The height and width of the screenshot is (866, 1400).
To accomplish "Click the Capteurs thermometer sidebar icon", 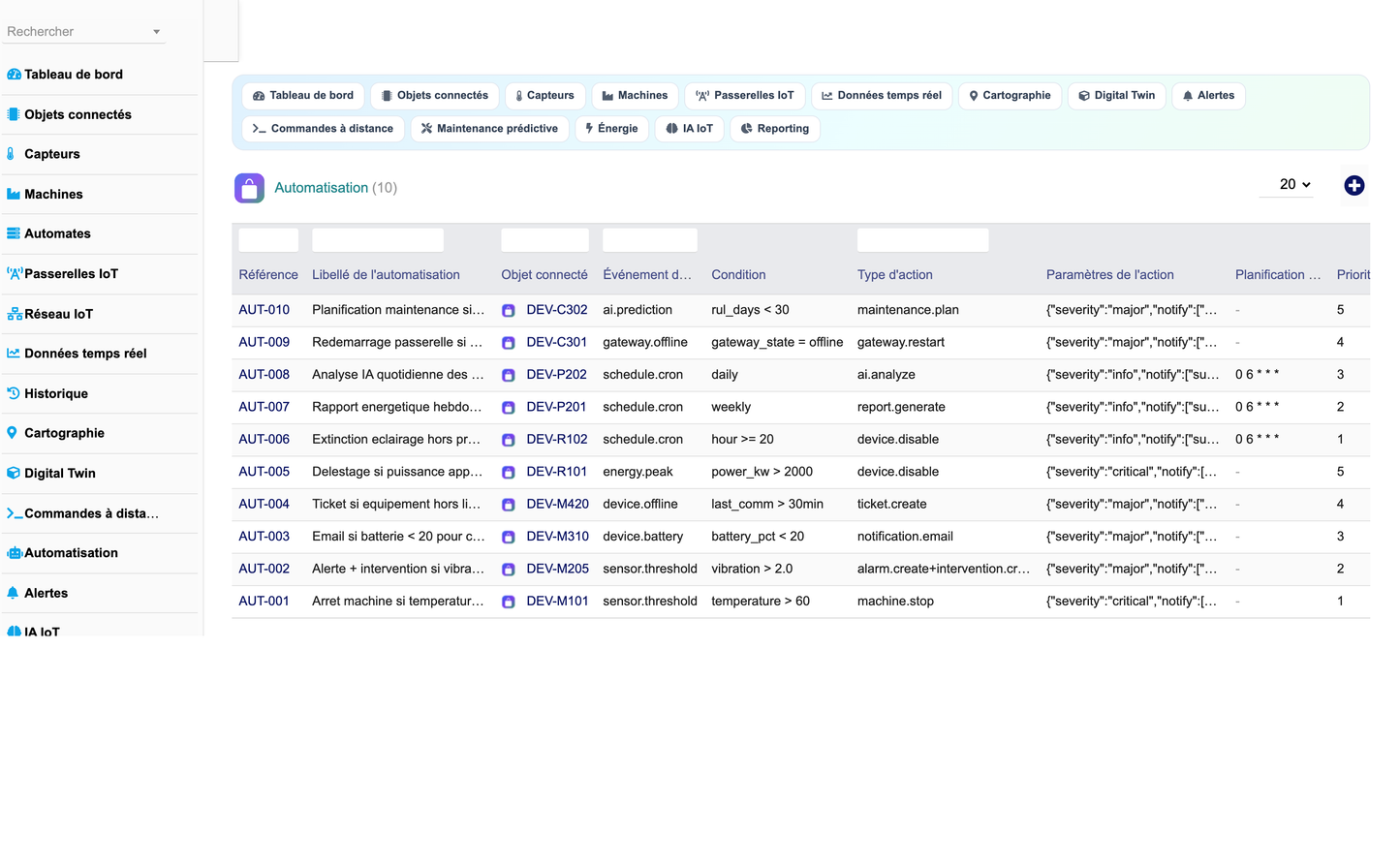I will point(11,154).
